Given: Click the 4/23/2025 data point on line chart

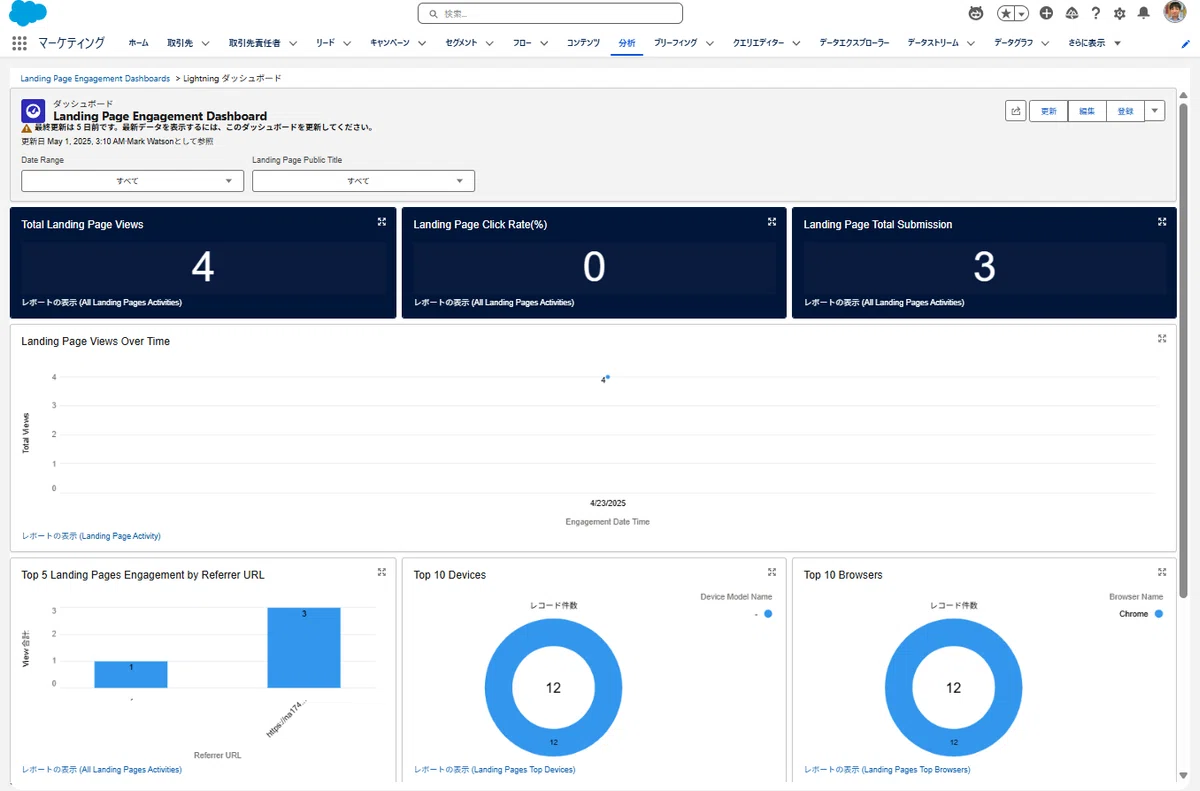Looking at the screenshot, I should (608, 377).
